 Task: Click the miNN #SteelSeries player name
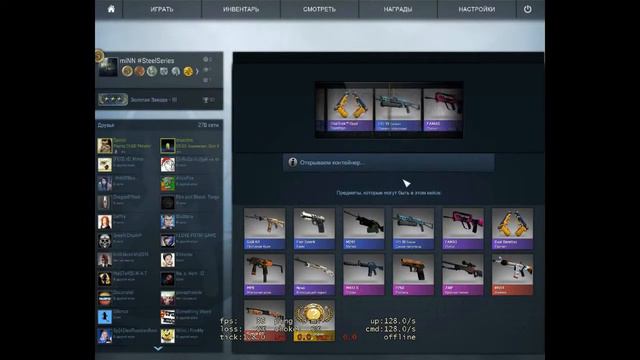(x=147, y=60)
